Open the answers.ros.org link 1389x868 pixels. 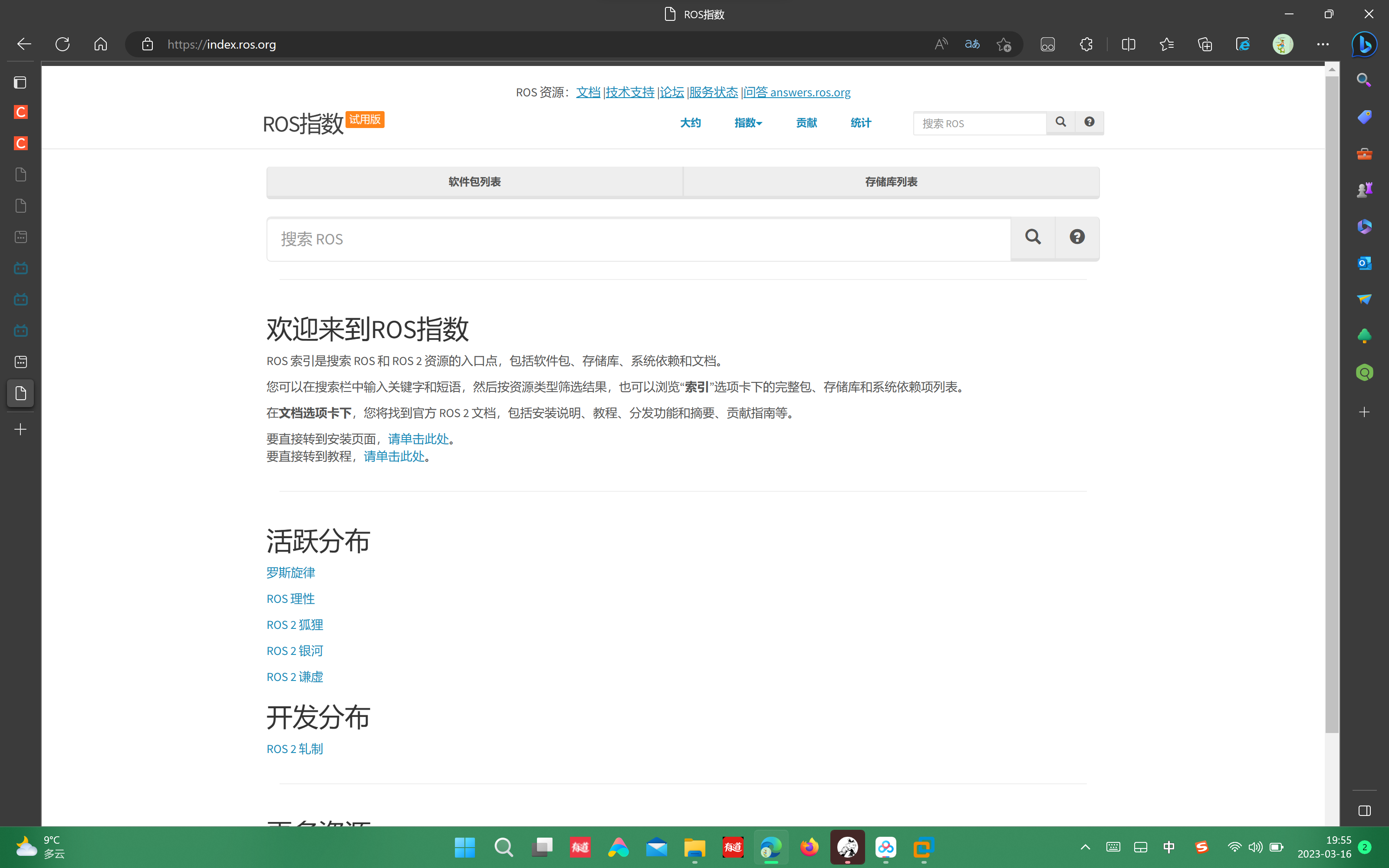click(797, 92)
